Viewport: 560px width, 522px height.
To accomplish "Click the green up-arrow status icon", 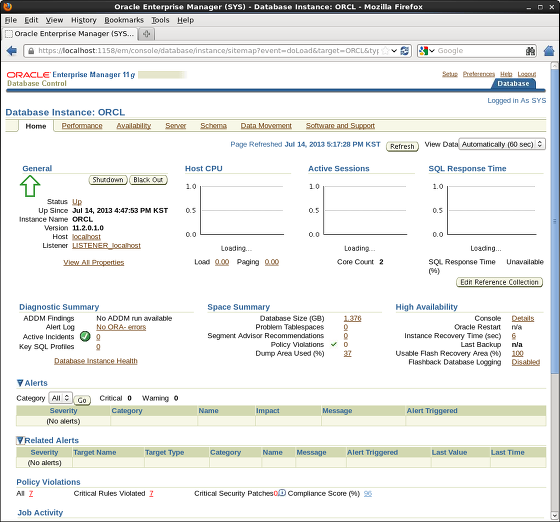I will click(x=30, y=186).
